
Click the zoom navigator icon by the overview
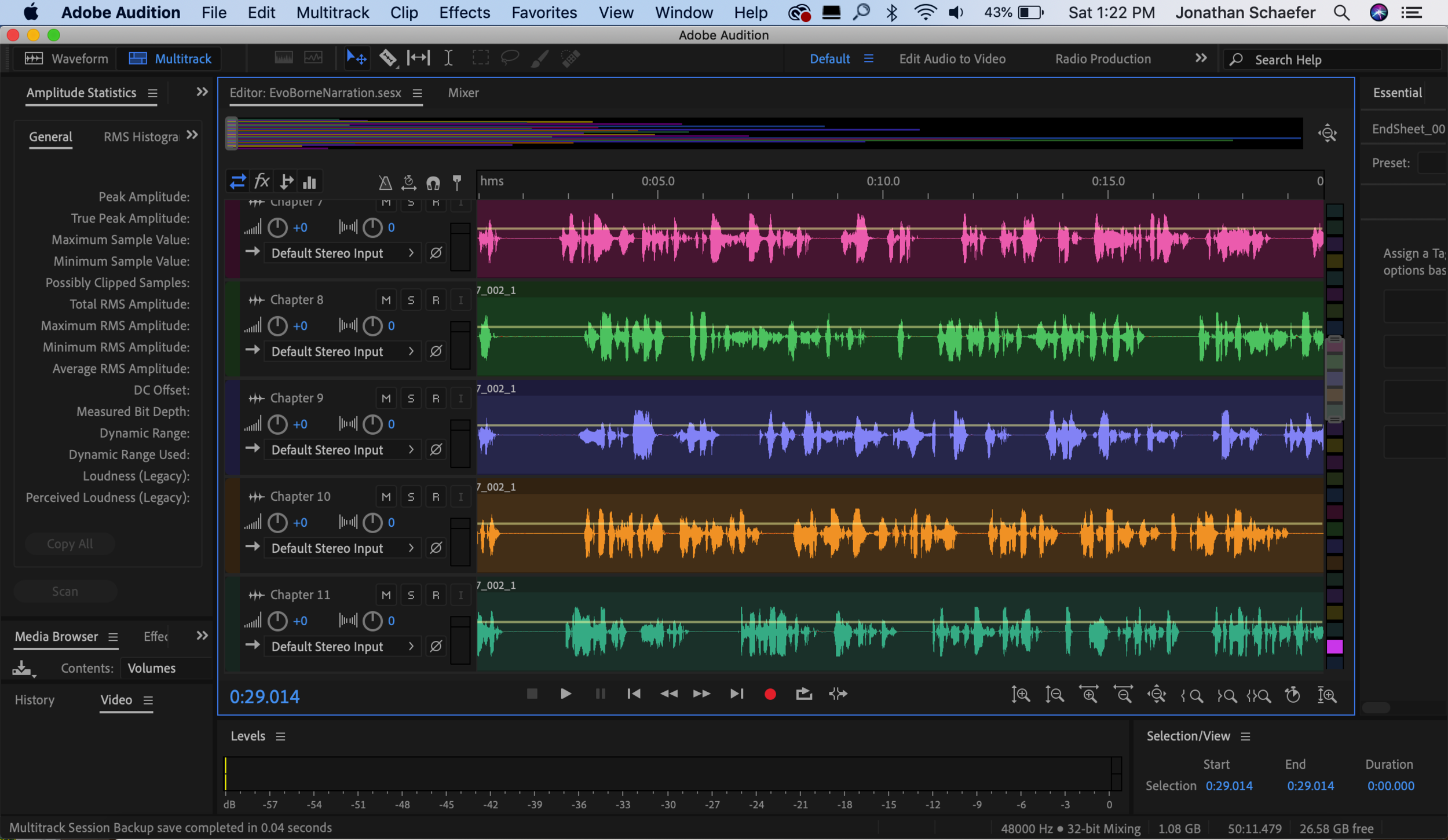pyautogui.click(x=1328, y=134)
